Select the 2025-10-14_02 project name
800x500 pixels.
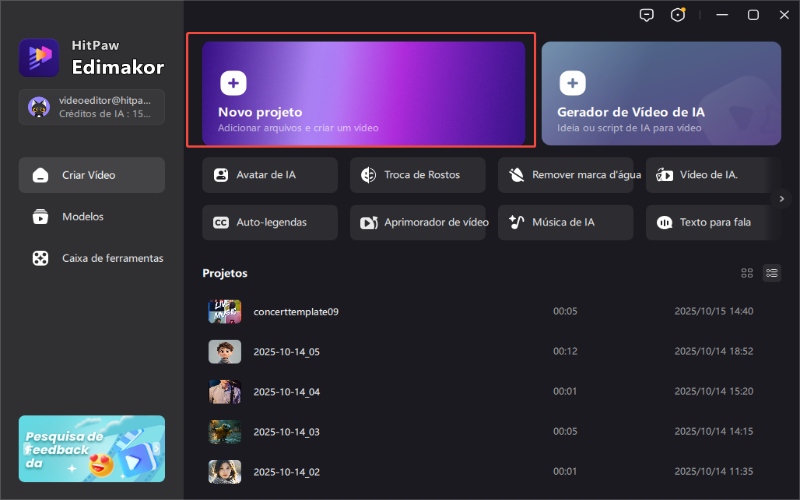(x=287, y=472)
